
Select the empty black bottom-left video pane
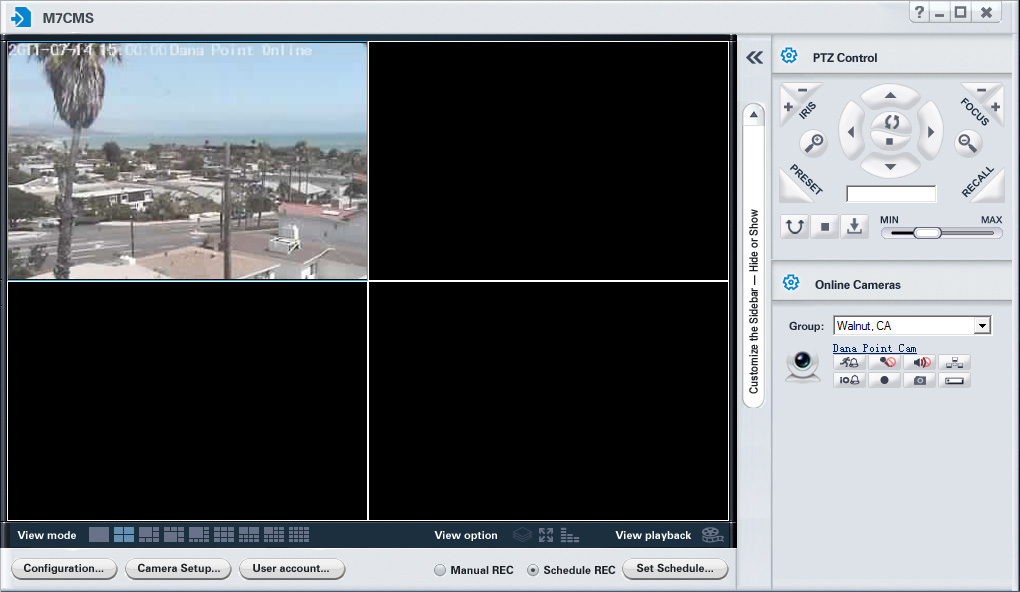pos(187,401)
